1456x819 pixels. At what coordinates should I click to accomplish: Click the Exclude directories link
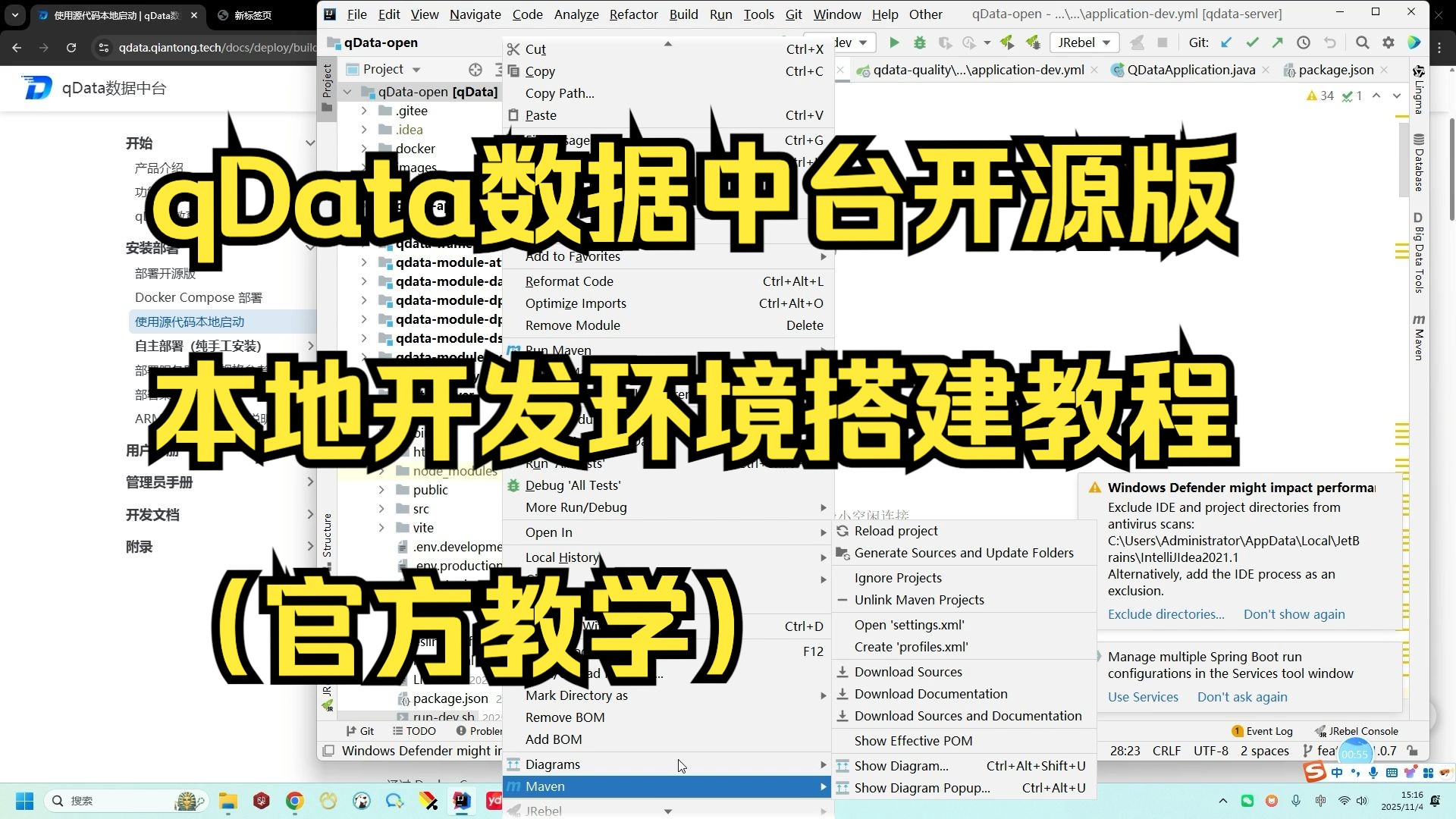[1166, 614]
